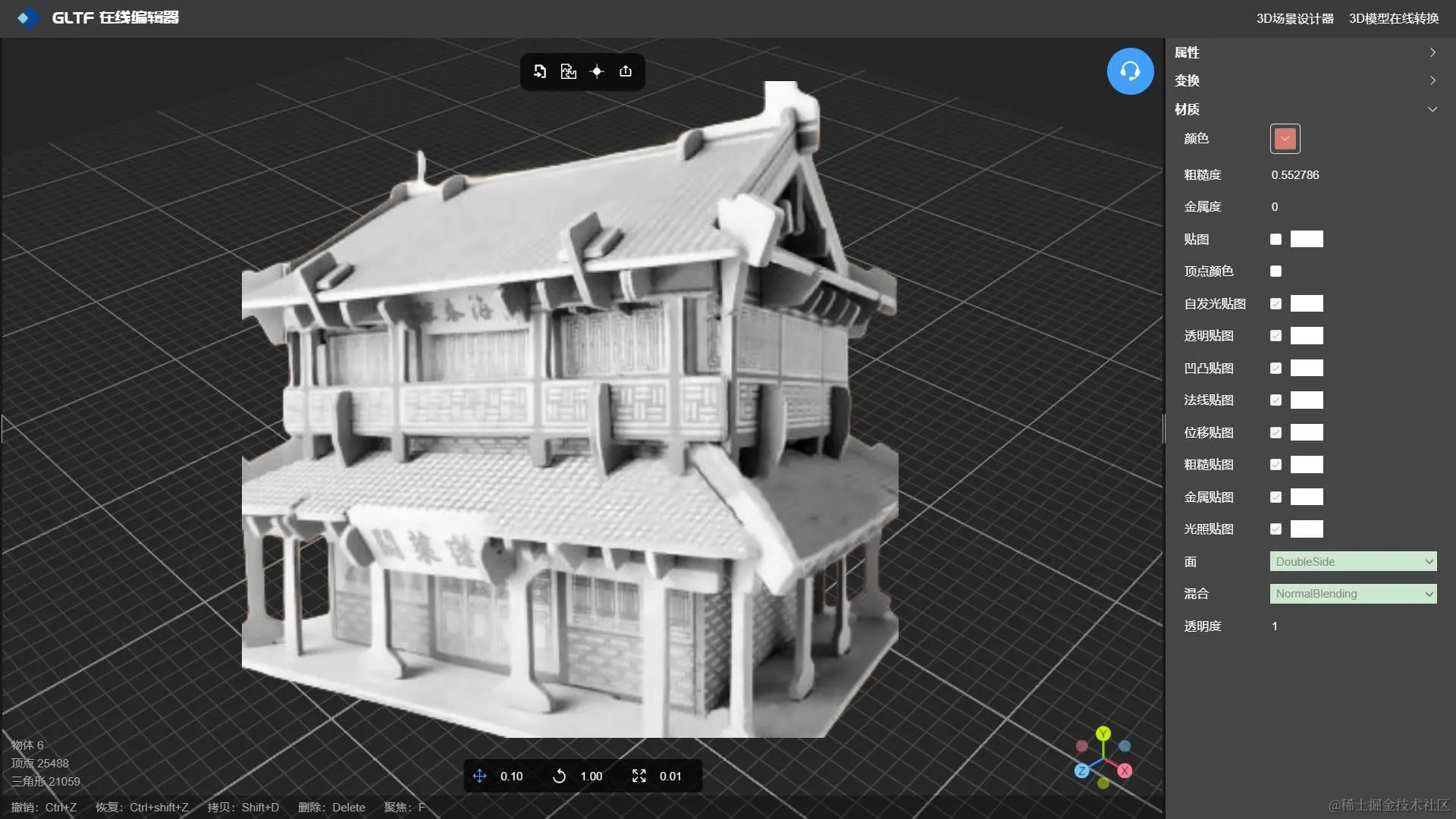Click the import file icon in the top toolbar
The height and width of the screenshot is (819, 1456).
pyautogui.click(x=540, y=71)
